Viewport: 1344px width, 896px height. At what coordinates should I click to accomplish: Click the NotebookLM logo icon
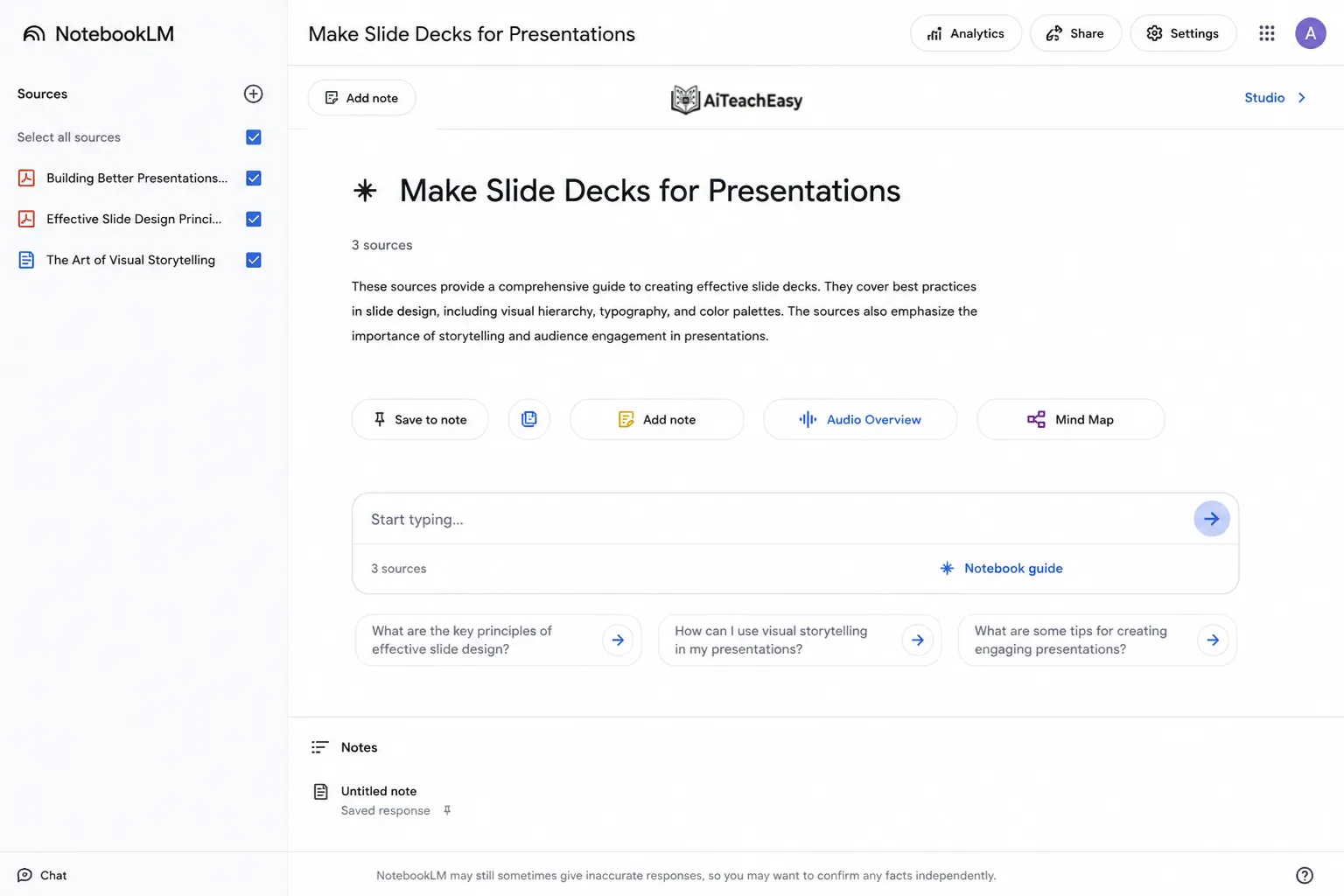coord(34,33)
